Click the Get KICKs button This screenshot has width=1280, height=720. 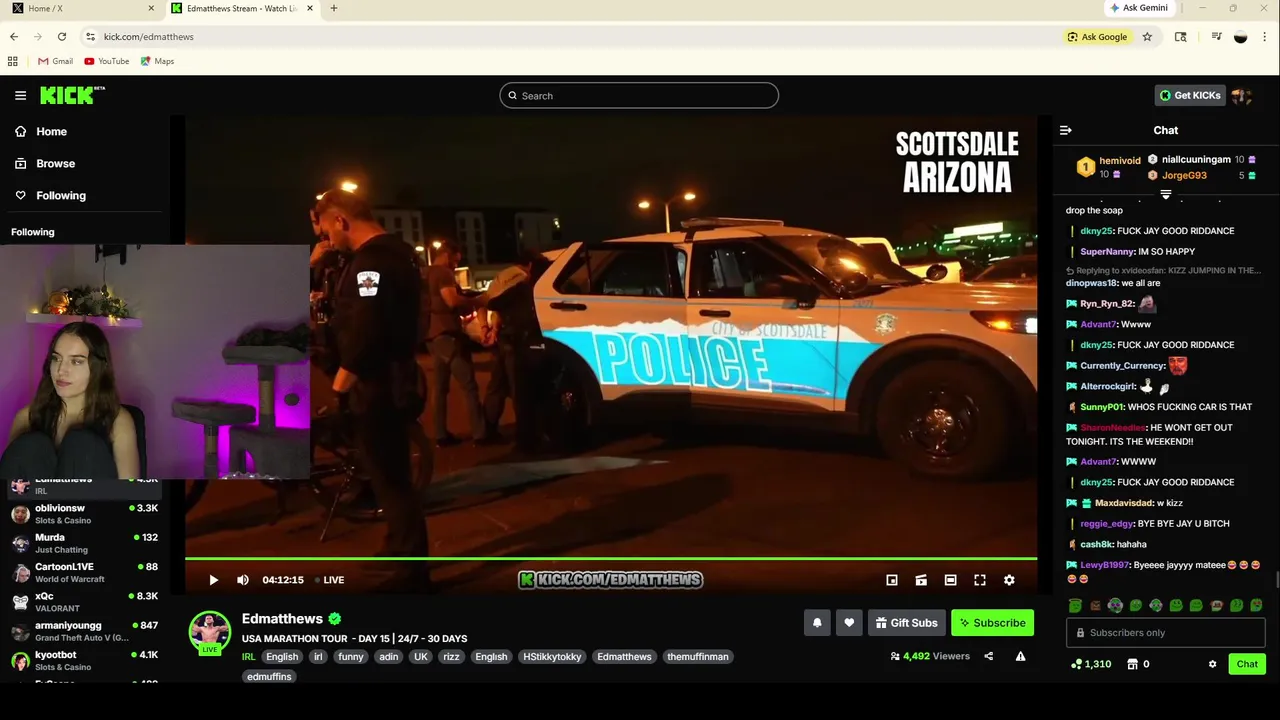[1190, 95]
